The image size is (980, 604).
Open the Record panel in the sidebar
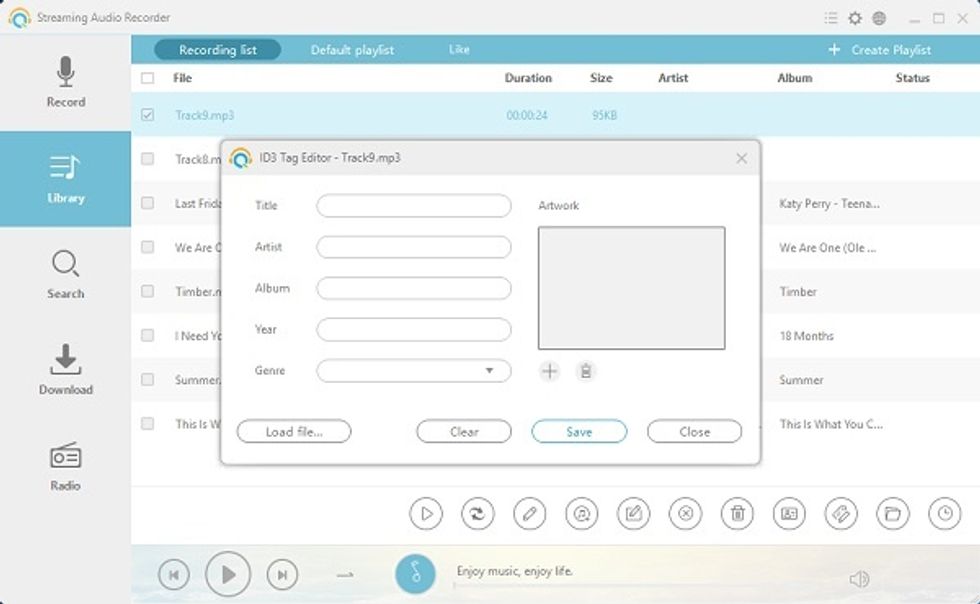[65, 85]
